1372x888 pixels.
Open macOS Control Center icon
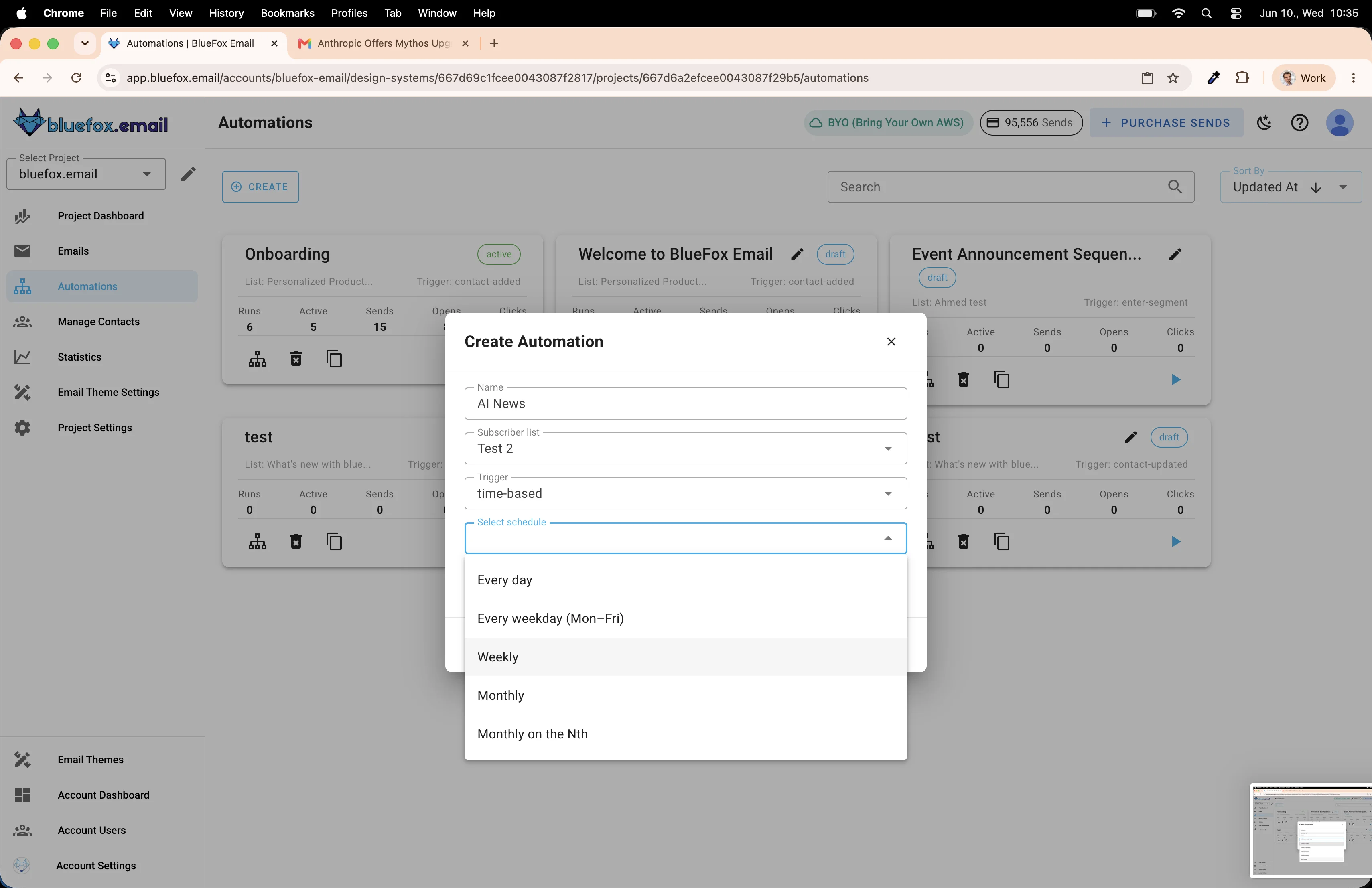pyautogui.click(x=1235, y=13)
